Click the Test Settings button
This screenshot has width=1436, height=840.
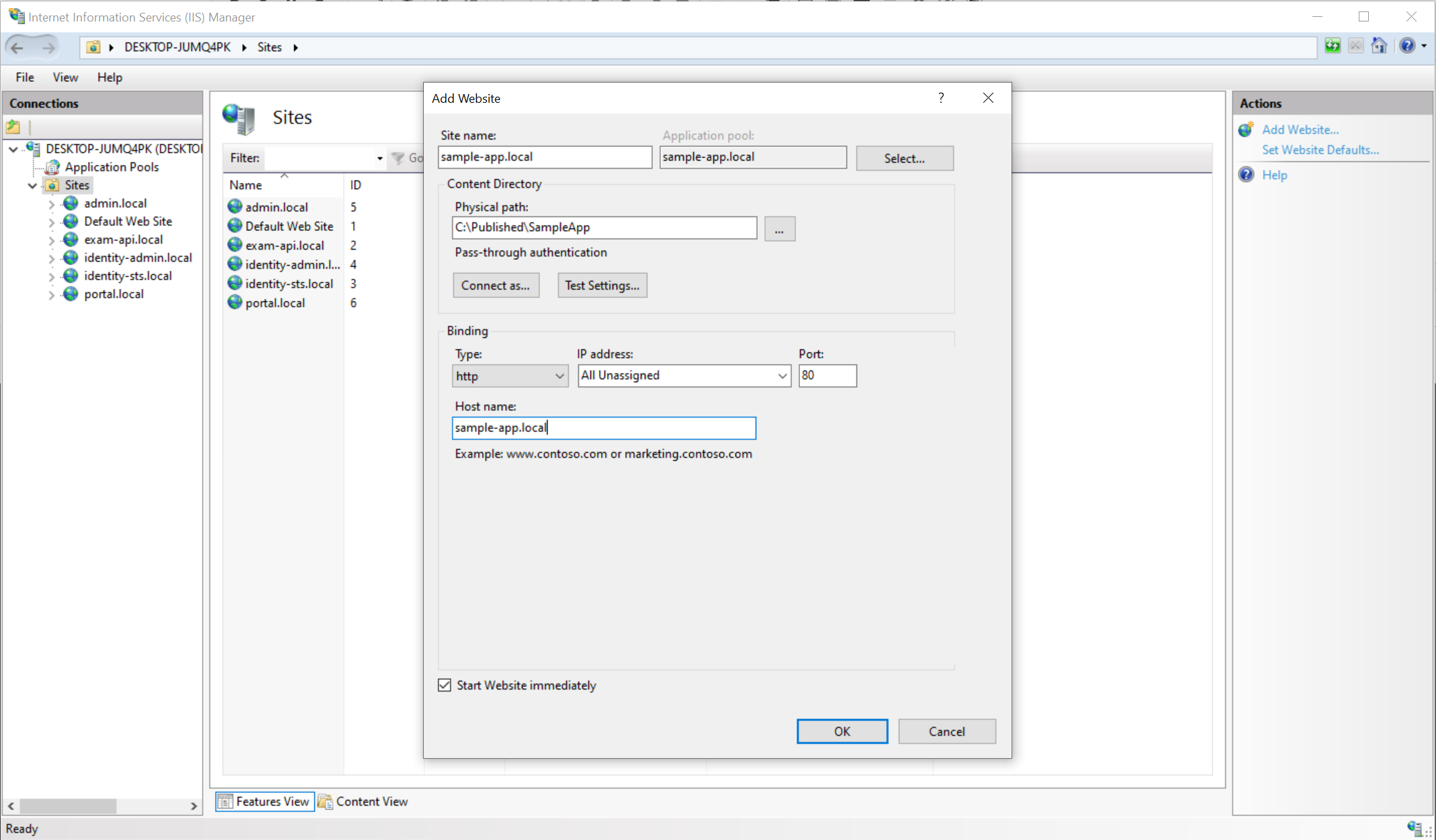tap(602, 285)
